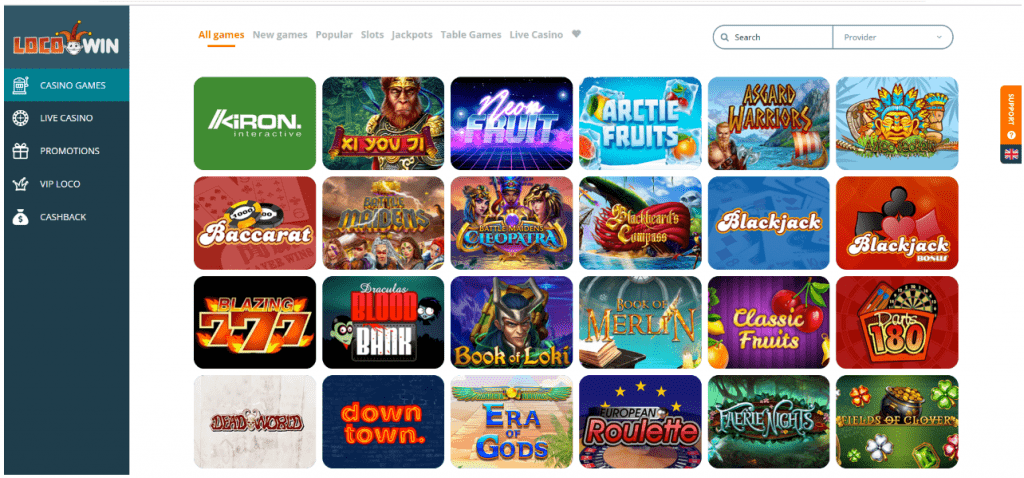Click the search magnifier icon
This screenshot has height=478, width=1024.
pos(724,37)
